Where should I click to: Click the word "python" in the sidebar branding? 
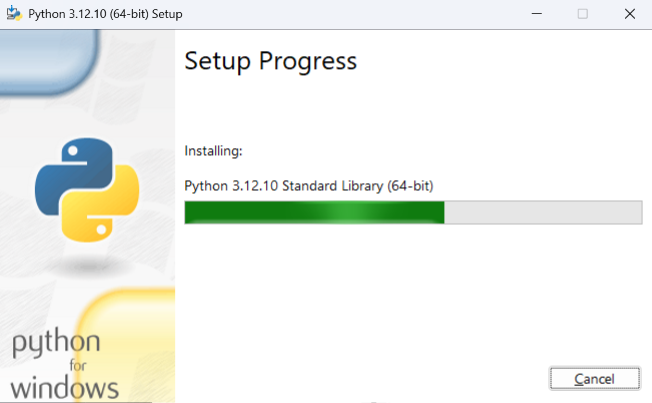[56, 343]
